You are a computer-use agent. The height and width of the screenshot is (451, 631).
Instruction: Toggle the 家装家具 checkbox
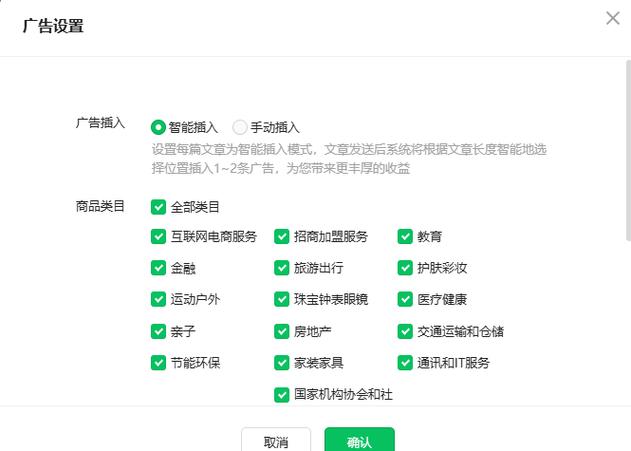coord(281,363)
